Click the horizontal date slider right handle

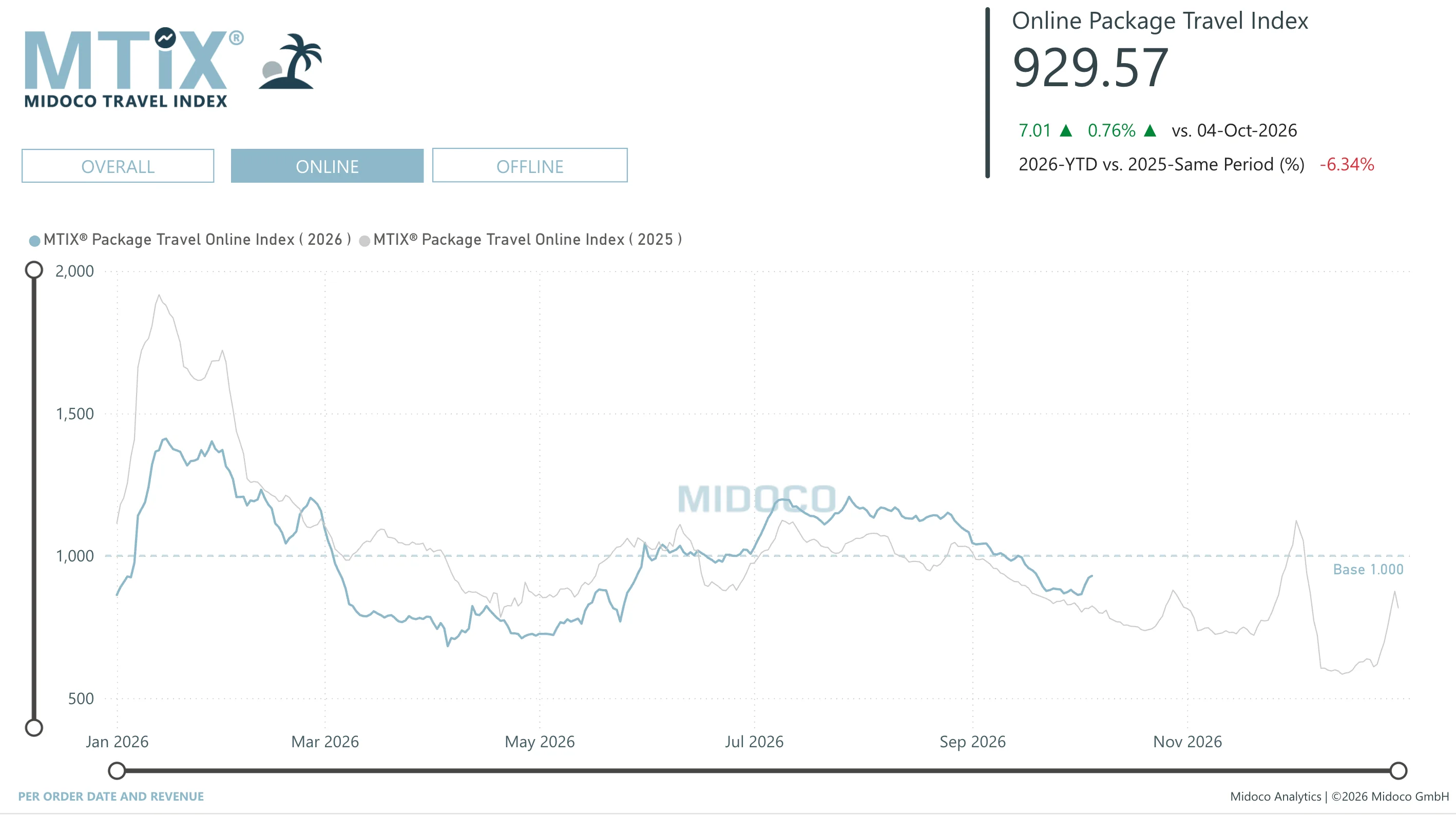(x=1398, y=770)
